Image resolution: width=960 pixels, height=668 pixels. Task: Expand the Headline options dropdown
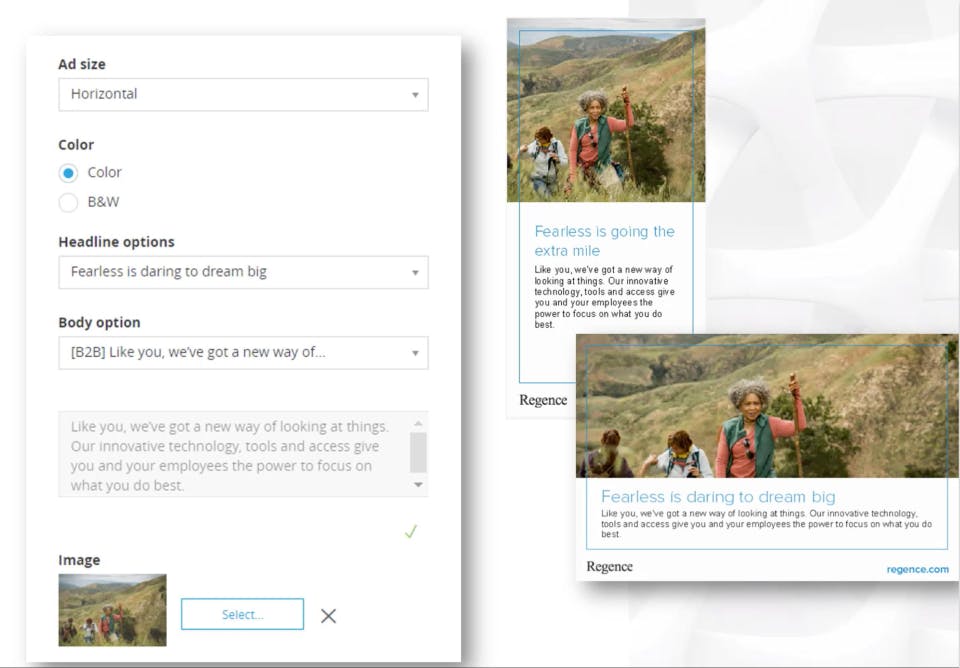click(x=243, y=272)
